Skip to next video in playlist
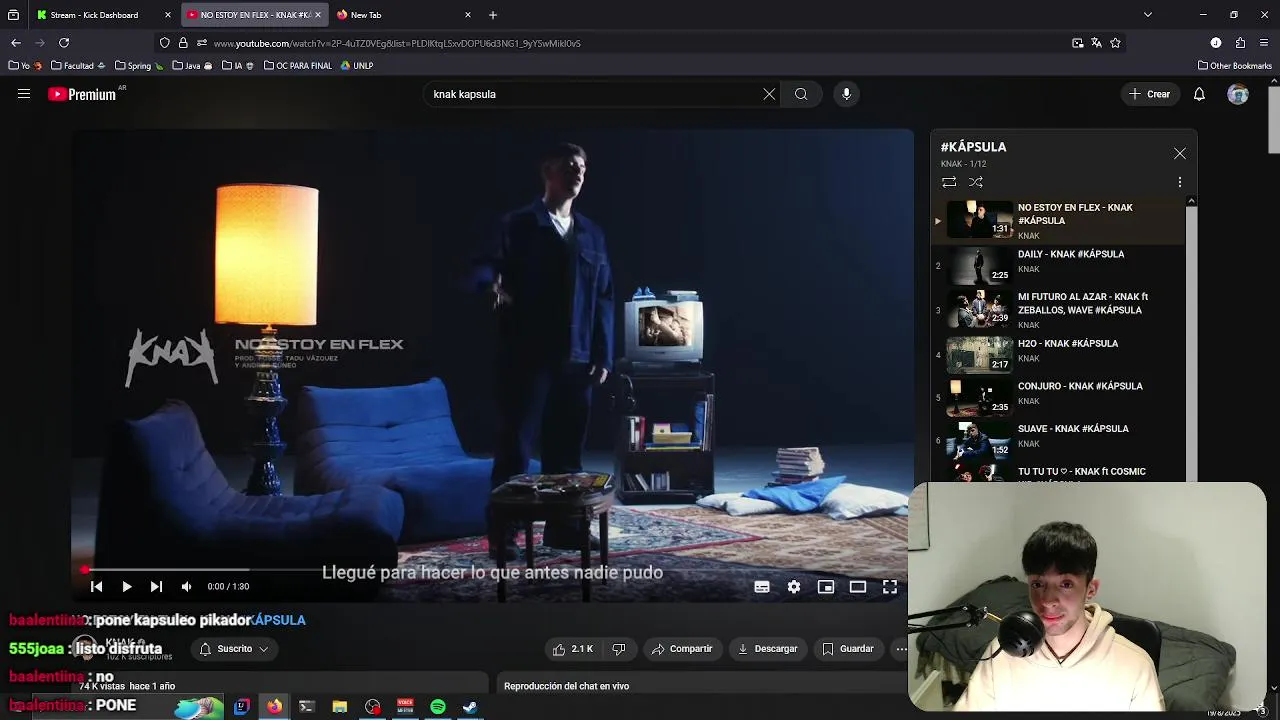The image size is (1280, 720). (x=156, y=587)
